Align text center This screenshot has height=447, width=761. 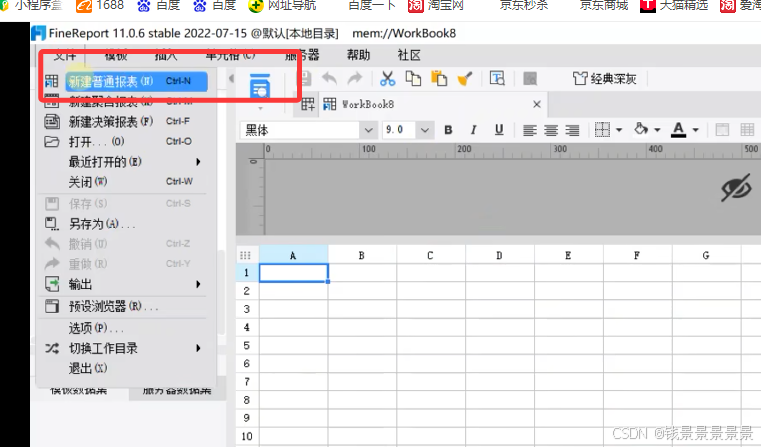[x=551, y=130]
